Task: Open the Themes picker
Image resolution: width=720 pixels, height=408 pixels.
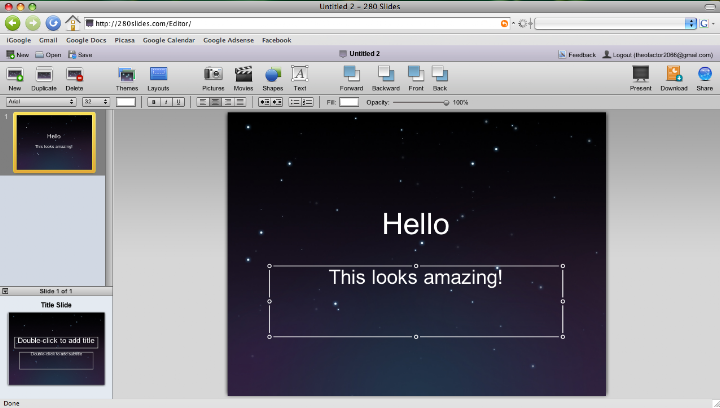Action: [127, 78]
